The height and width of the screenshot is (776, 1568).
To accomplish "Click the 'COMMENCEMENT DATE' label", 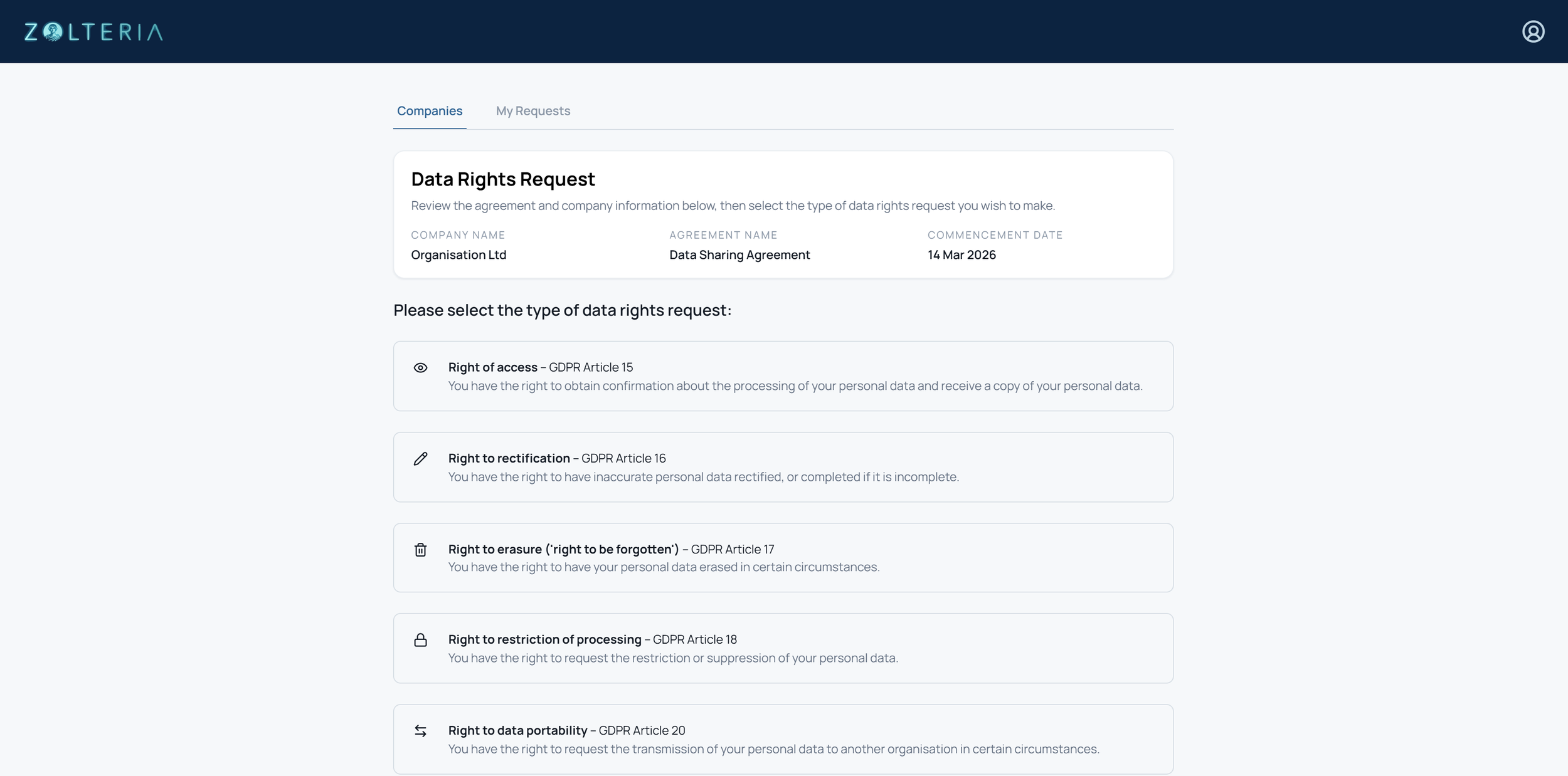I will pos(995,235).
